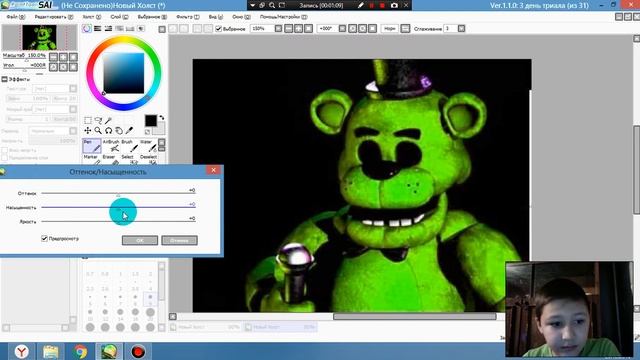Viewport: 640px width, 360px height.
Task: Open the zoom percentage dropdown in toolbar
Action: [278, 29]
